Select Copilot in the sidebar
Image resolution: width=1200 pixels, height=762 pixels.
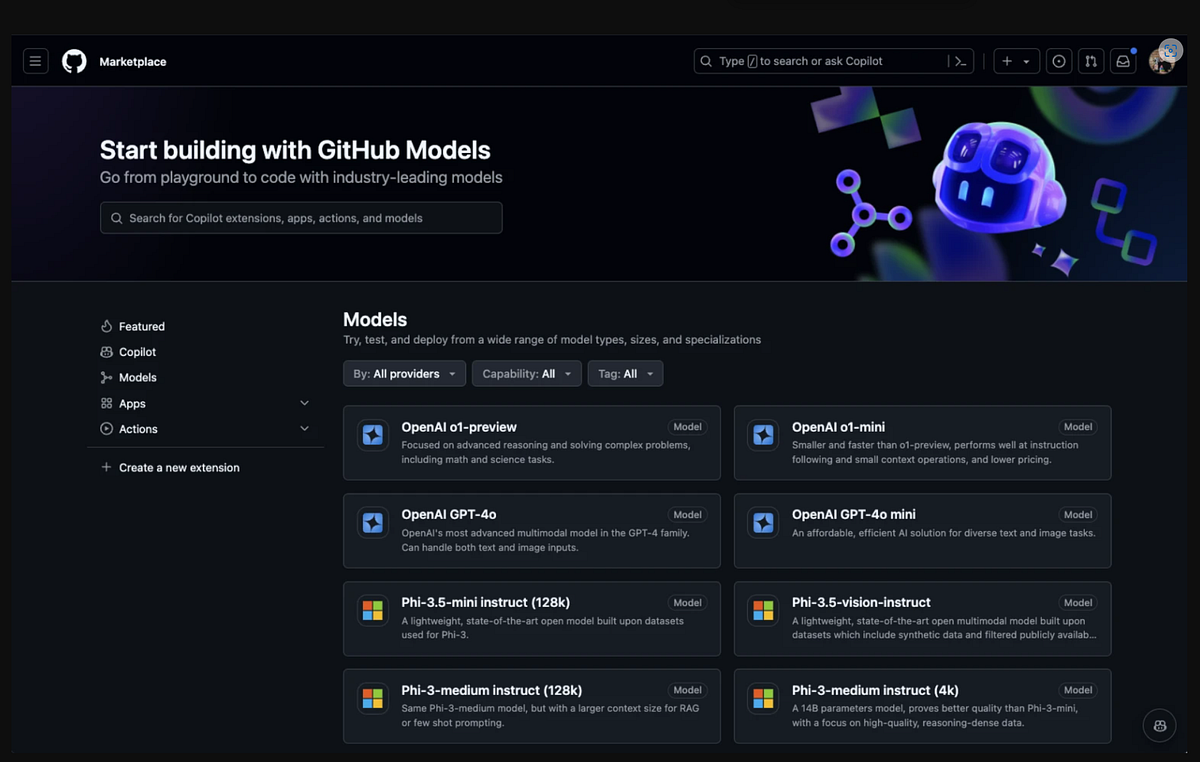coord(138,352)
